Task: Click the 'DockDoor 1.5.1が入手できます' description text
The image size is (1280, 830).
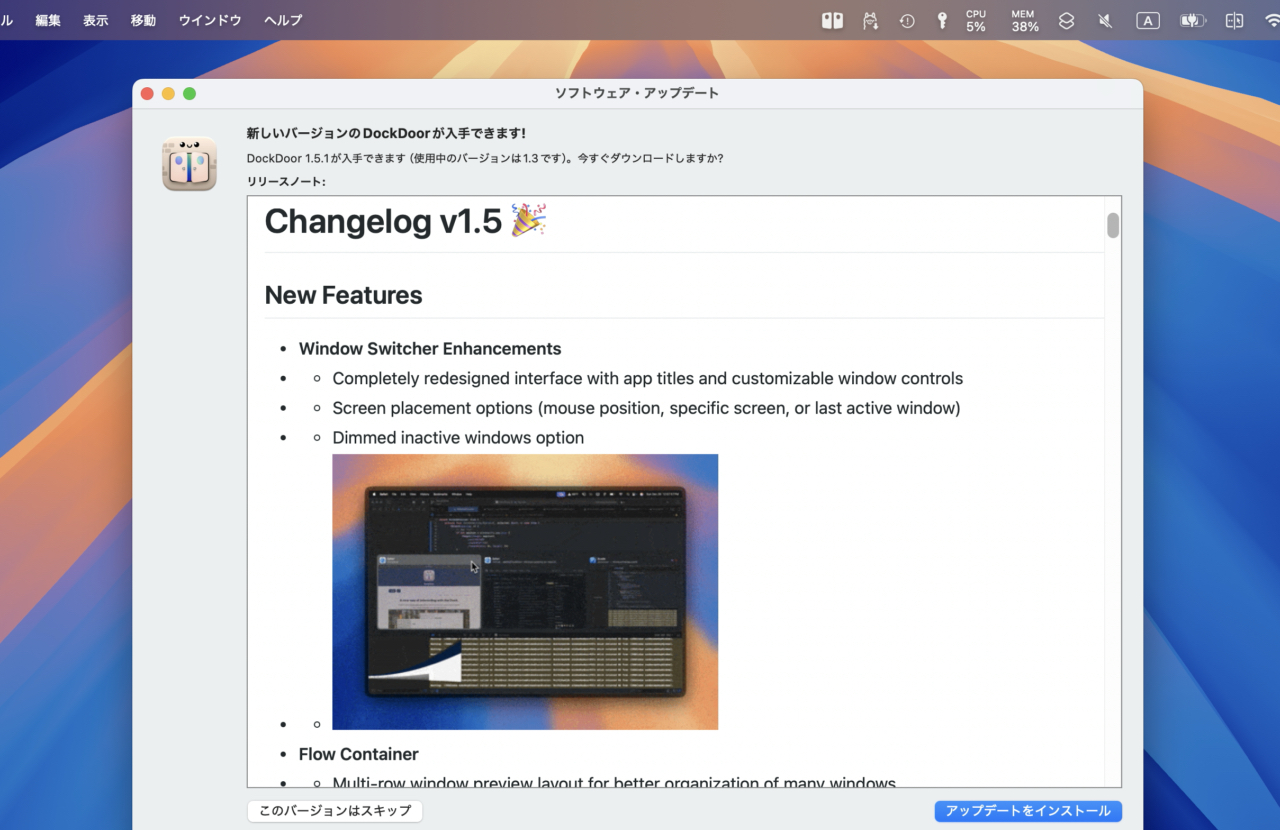Action: (x=485, y=158)
